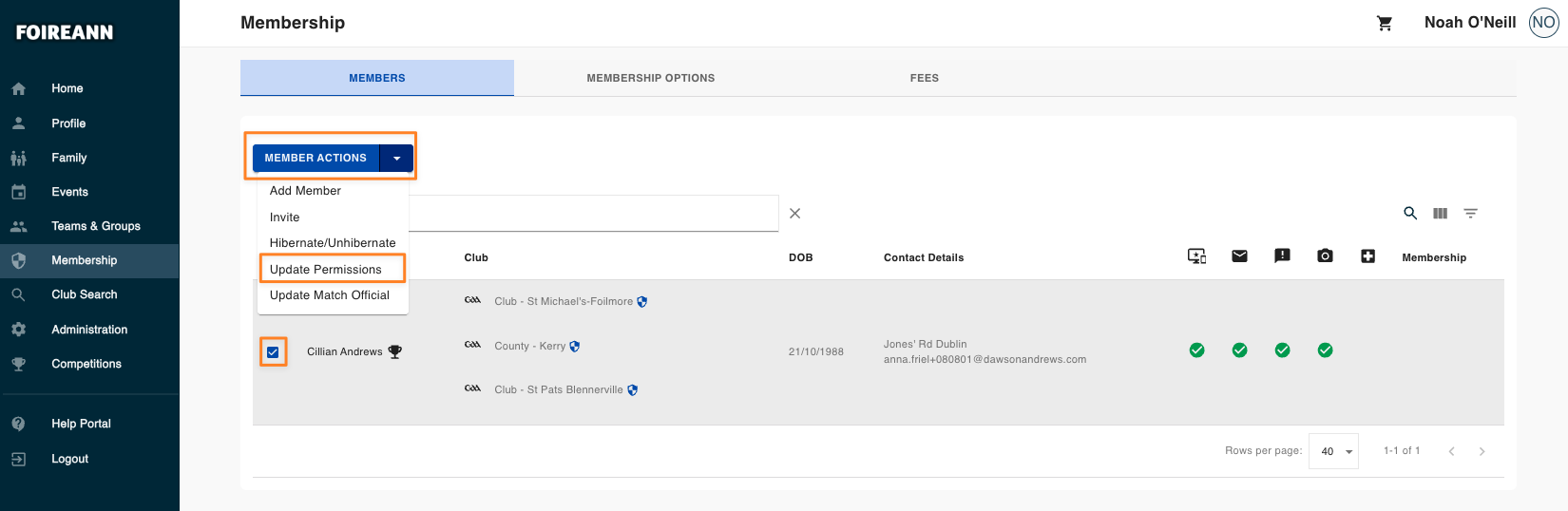1568x511 pixels.
Task: Expand the Member Actions dropdown arrow
Action: tap(396, 158)
